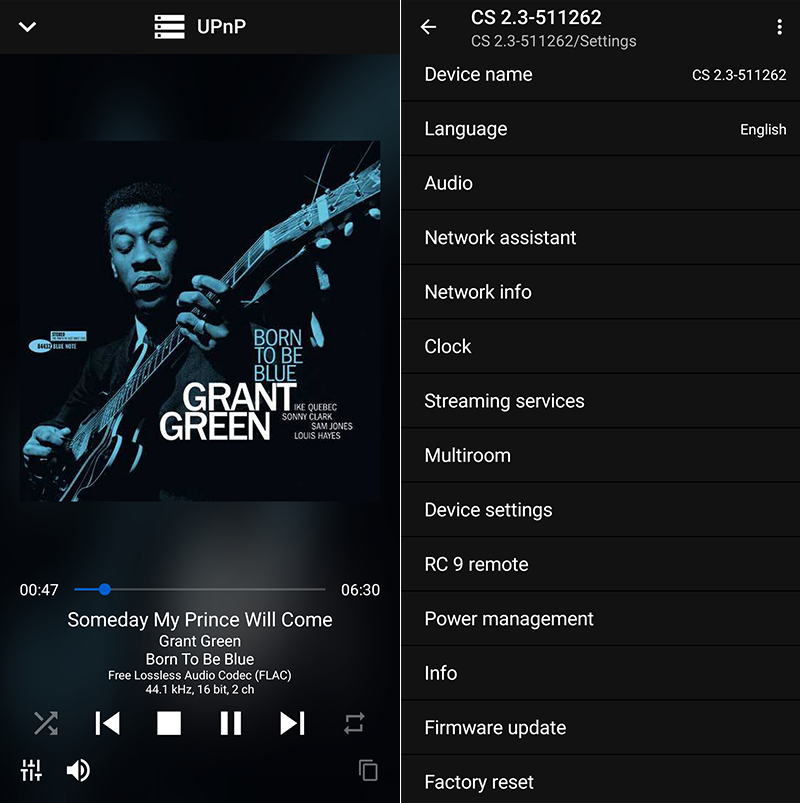Open Network info
This screenshot has height=803, width=800.
[601, 292]
